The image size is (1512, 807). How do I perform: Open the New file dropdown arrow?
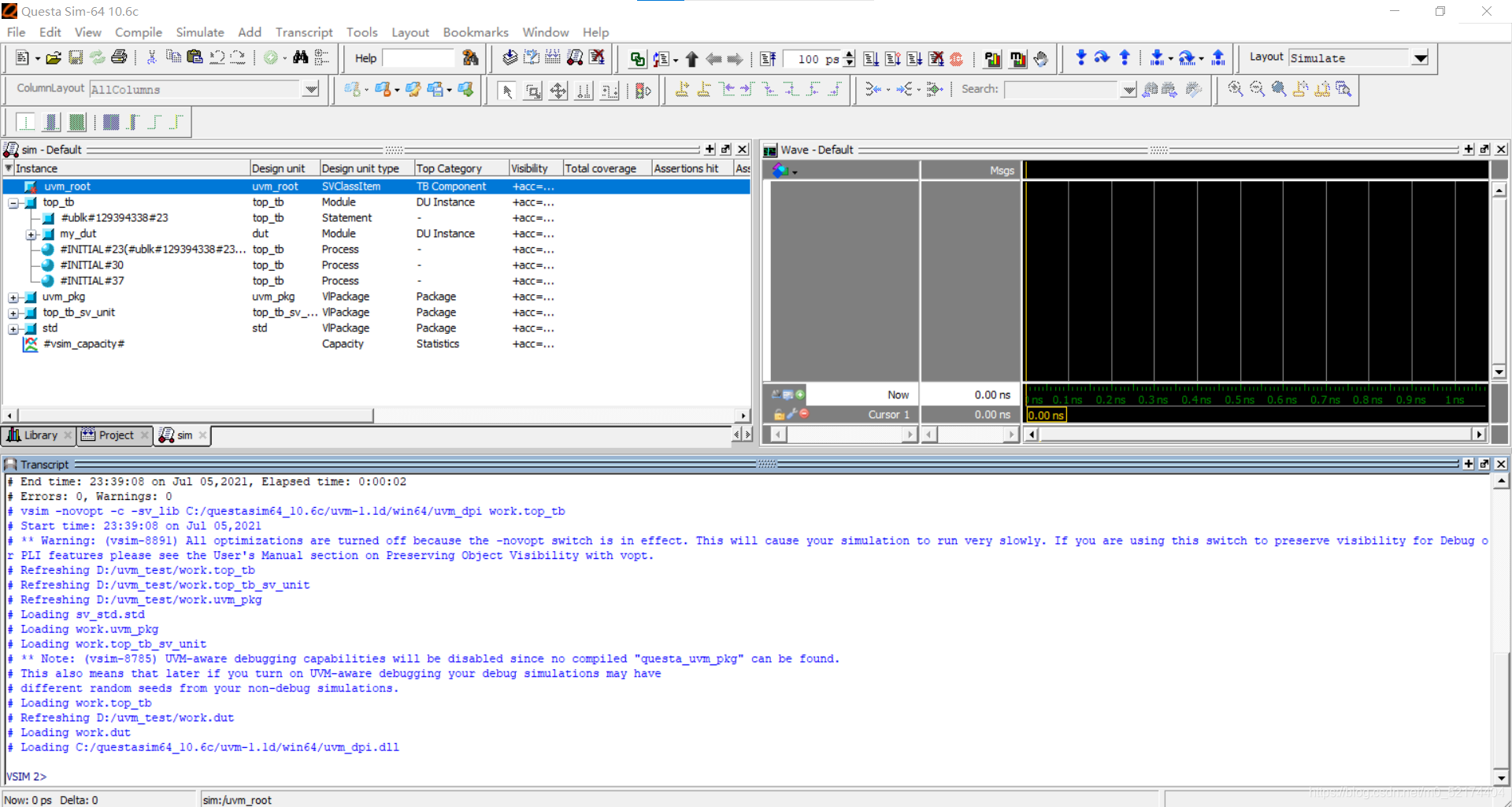(37, 59)
